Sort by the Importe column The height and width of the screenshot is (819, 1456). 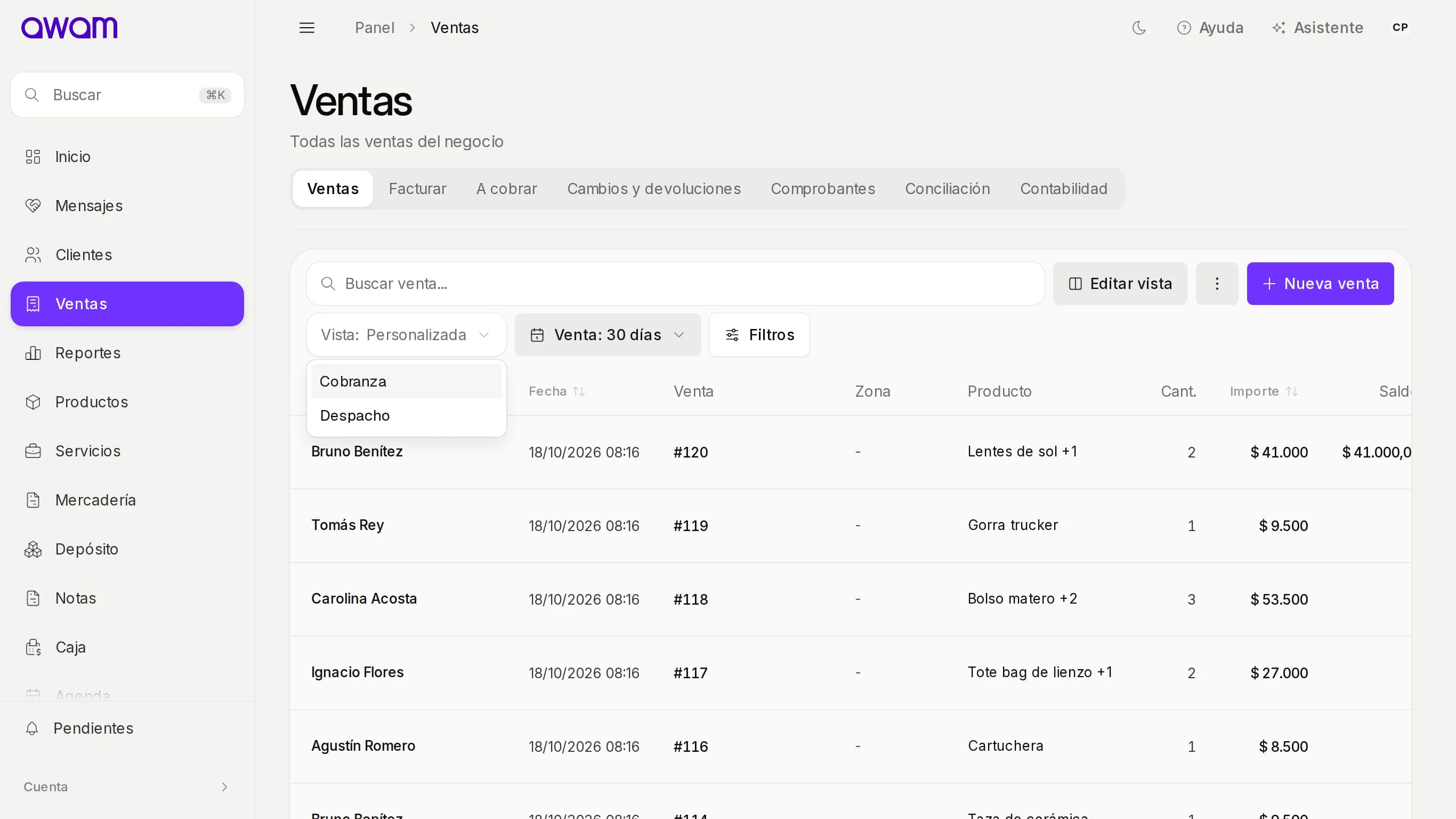[1263, 391]
